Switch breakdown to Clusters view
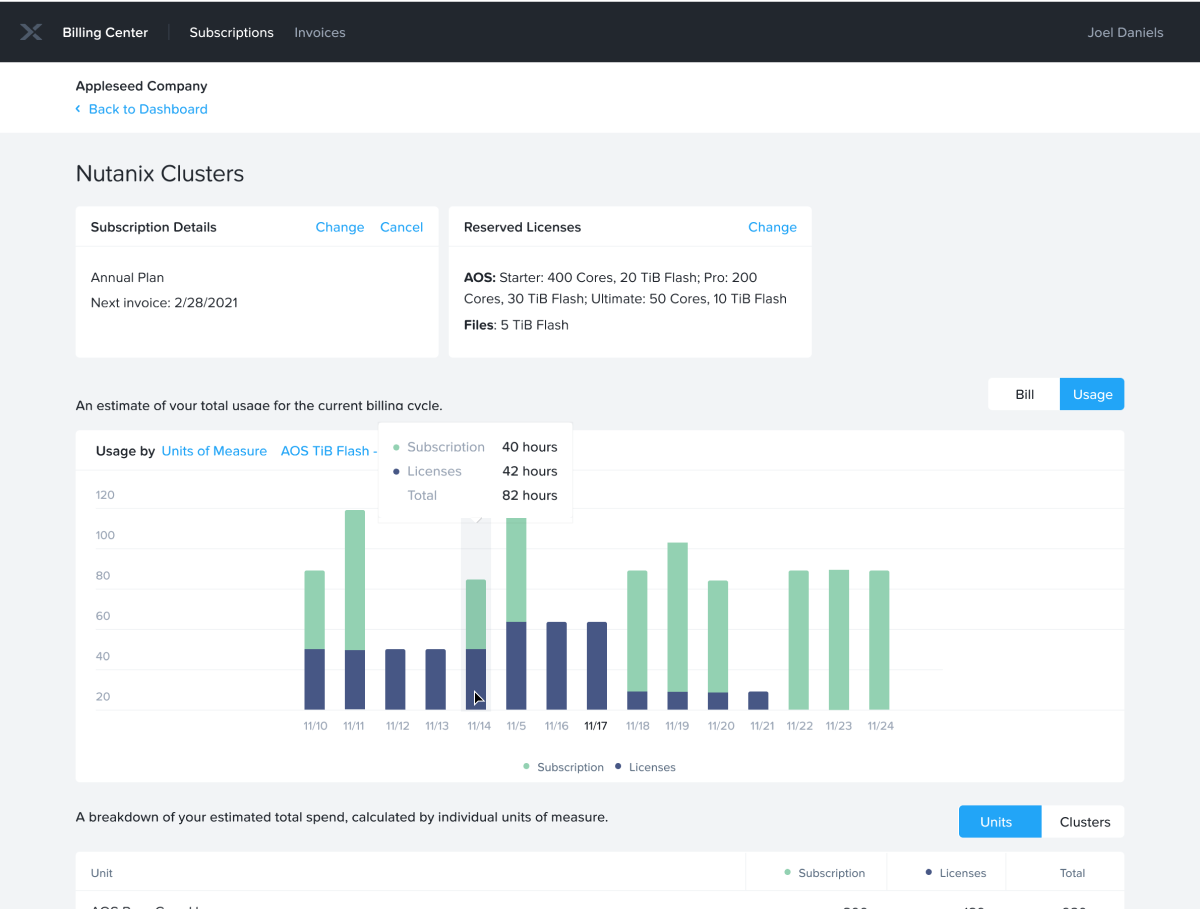This screenshot has width=1200, height=909. pos(1084,821)
